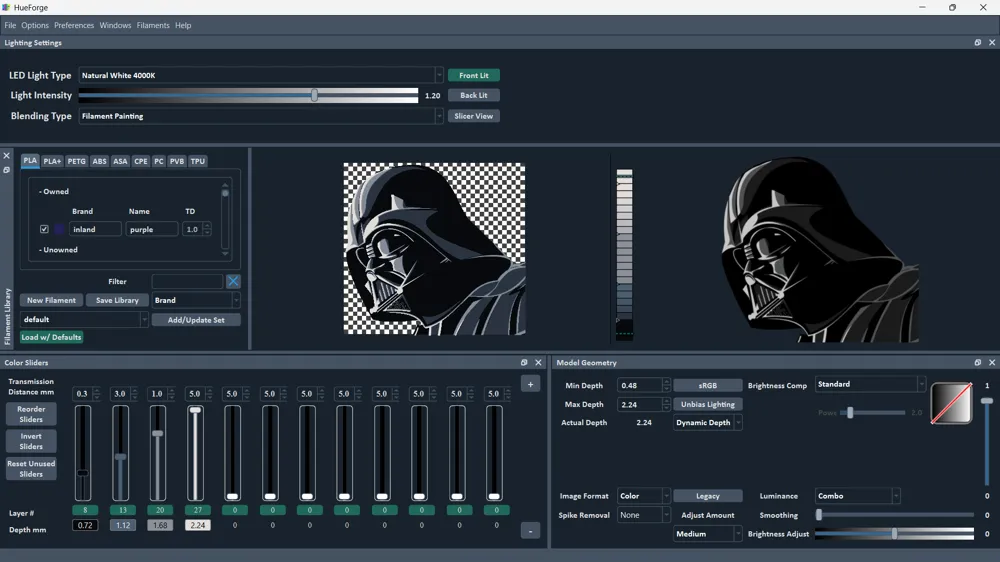Image resolution: width=1000 pixels, height=562 pixels.
Task: Open the Preferences menu
Action: pos(74,26)
